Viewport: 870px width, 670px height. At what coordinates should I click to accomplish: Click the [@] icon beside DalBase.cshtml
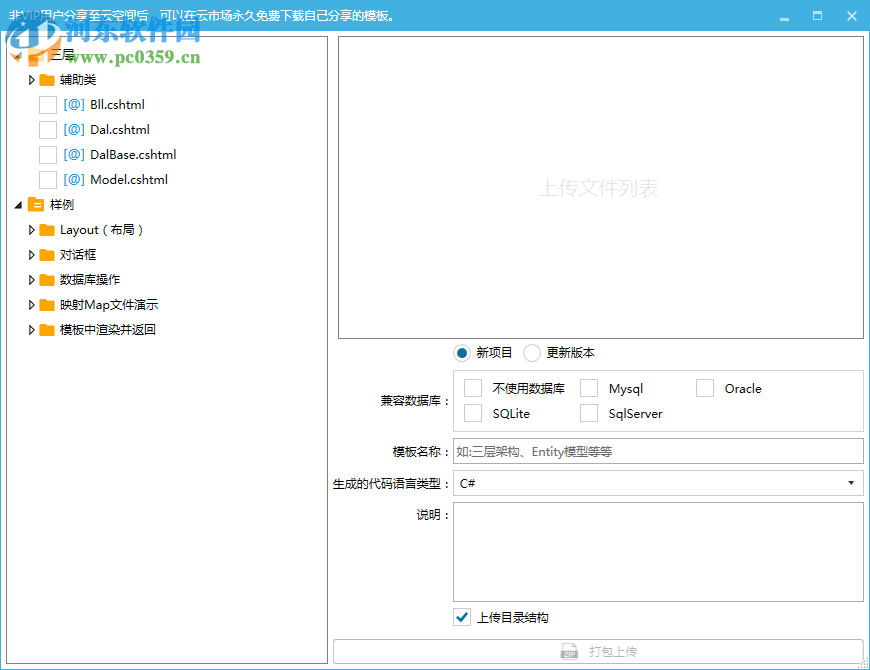[74, 155]
